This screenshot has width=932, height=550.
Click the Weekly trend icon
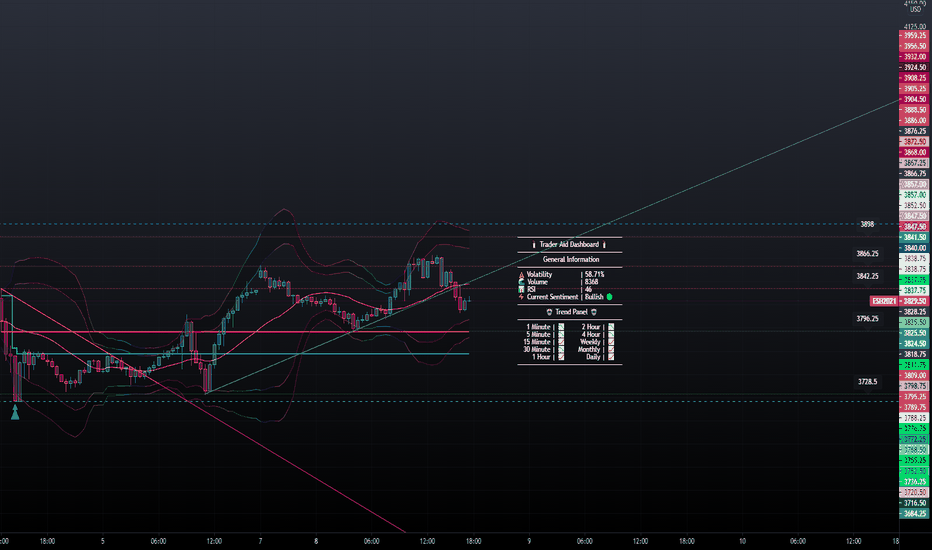point(611,342)
